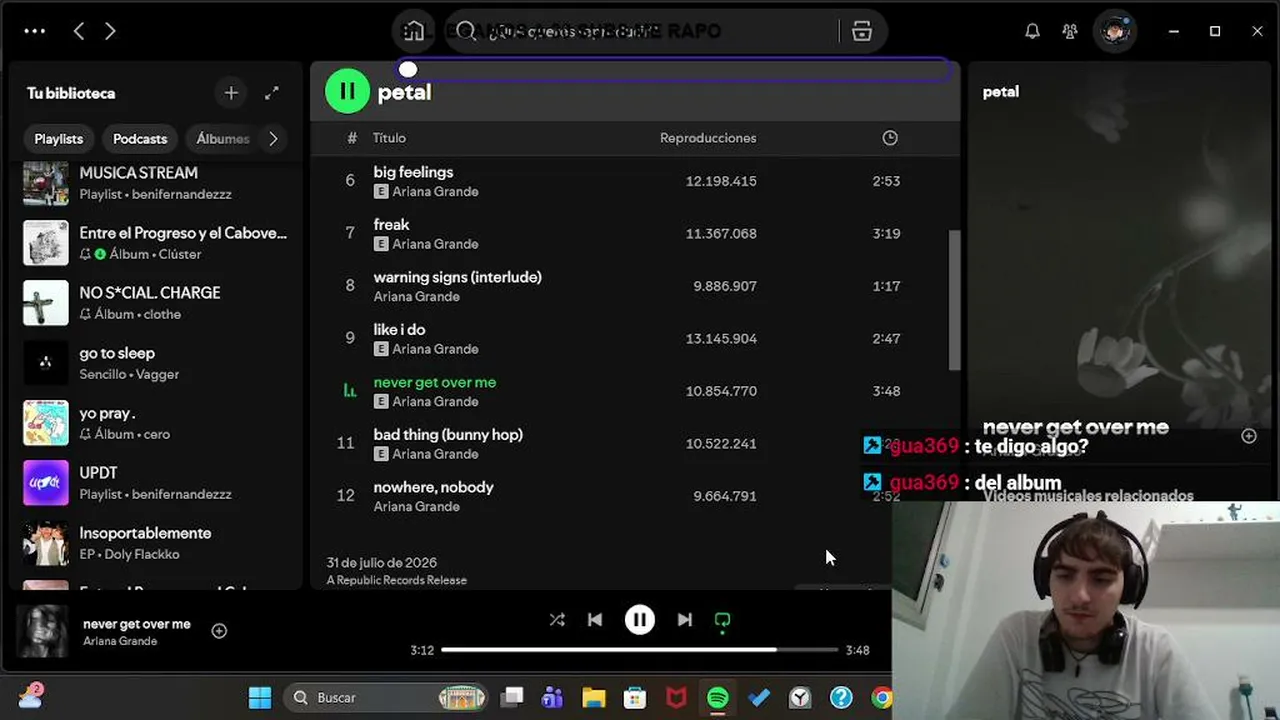This screenshot has width=1280, height=720.
Task: Go forward with the right arrow
Action: coord(110,31)
